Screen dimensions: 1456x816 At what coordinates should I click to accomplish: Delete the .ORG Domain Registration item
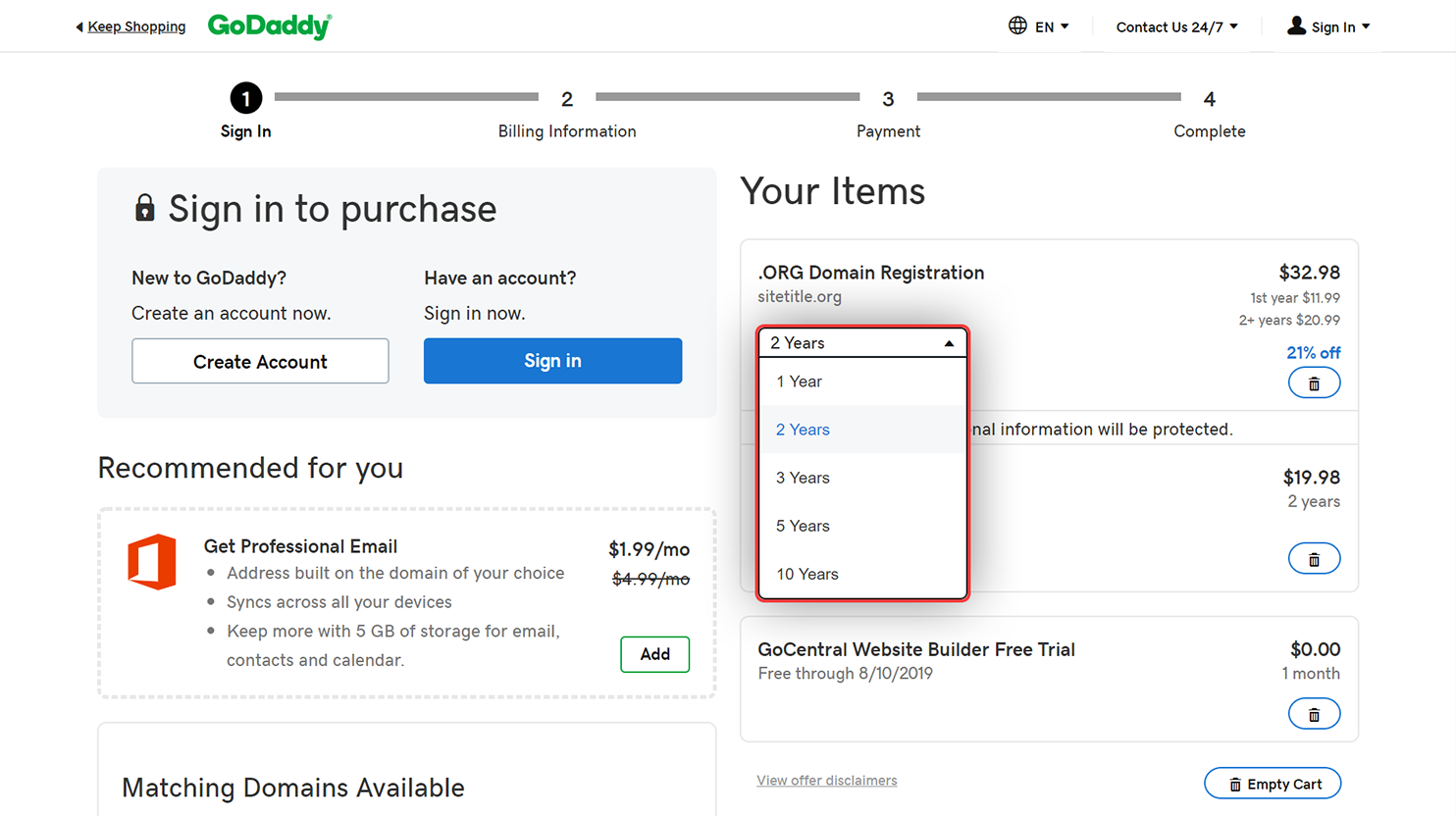(1314, 383)
